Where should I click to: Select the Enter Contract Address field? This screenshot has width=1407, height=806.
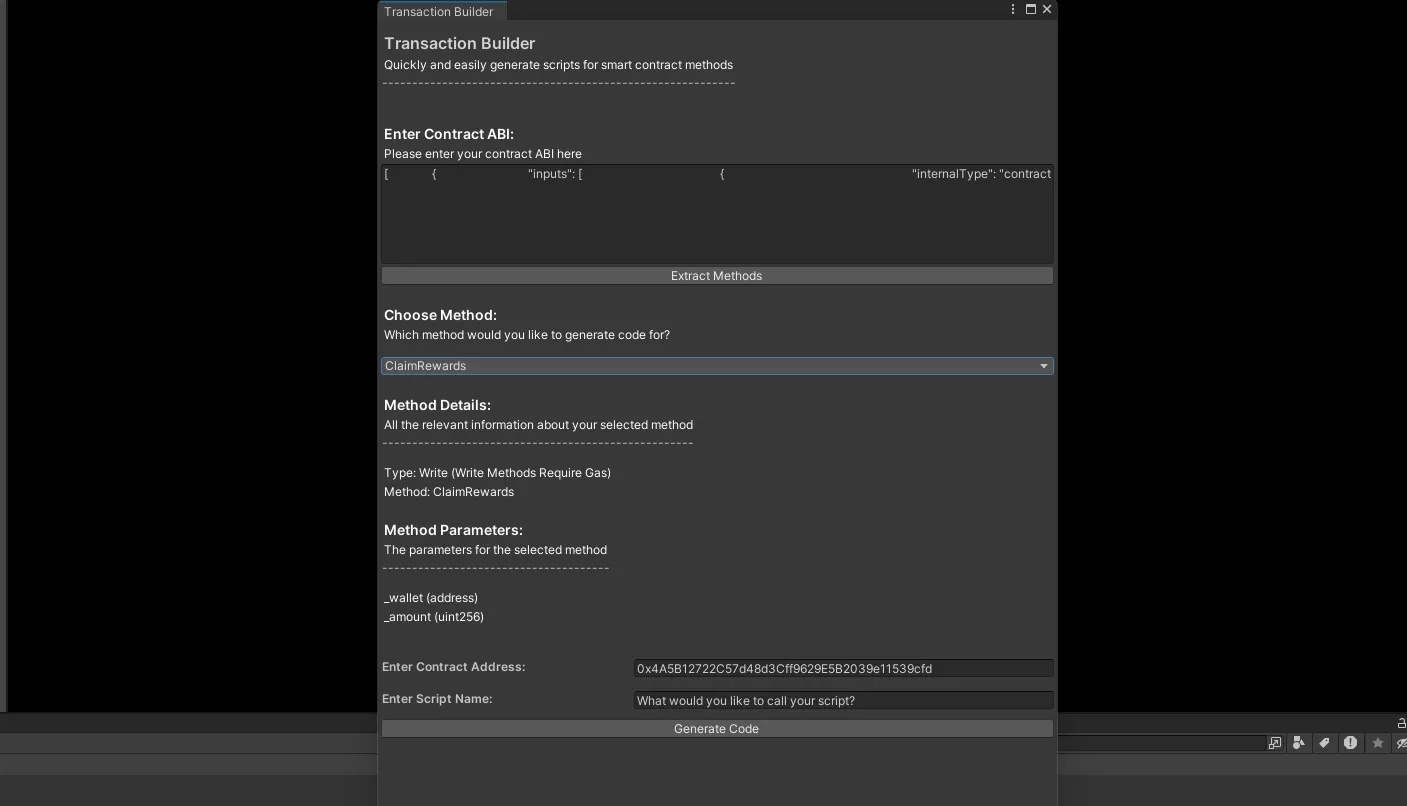pos(842,668)
